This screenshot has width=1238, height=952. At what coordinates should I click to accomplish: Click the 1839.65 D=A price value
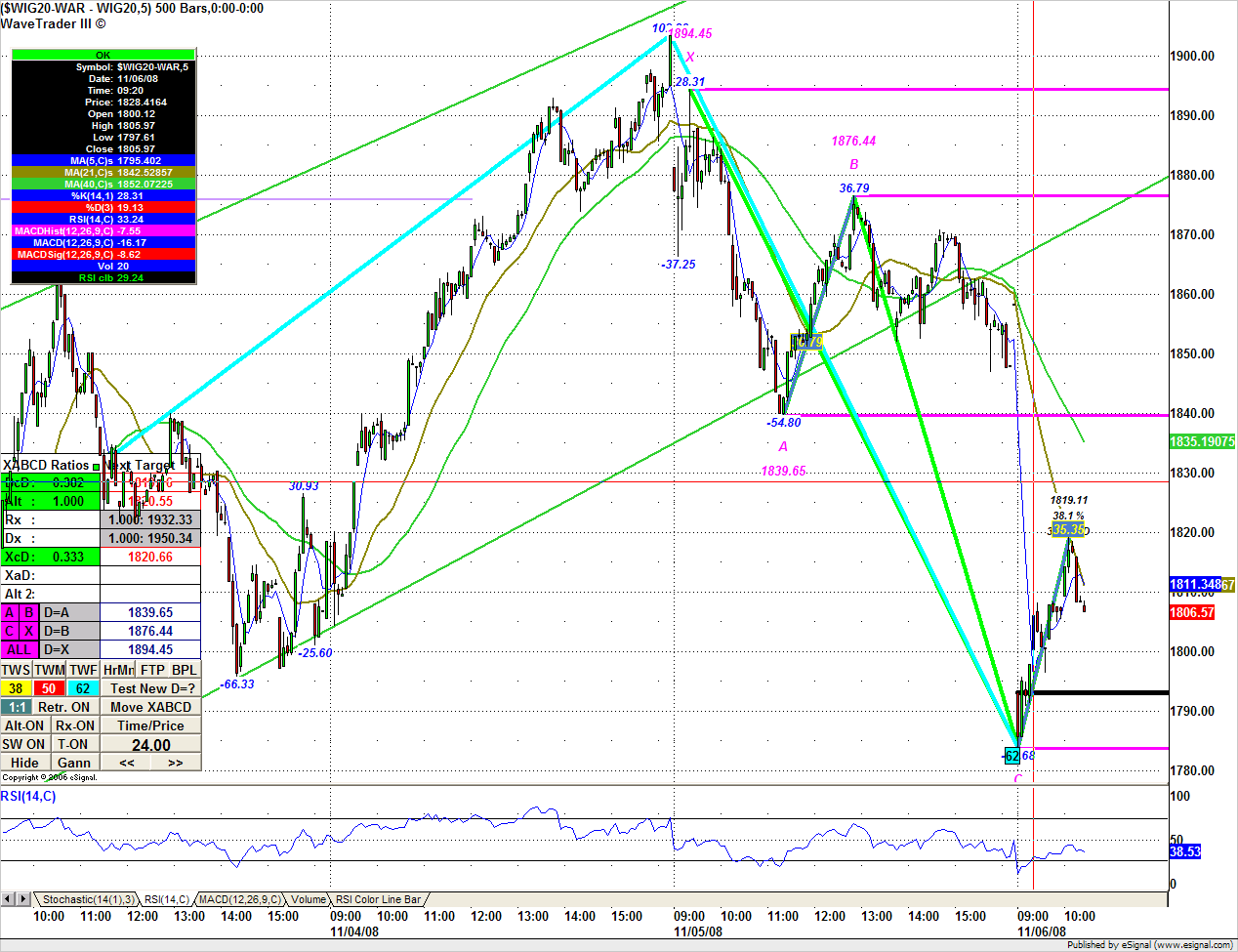150,612
